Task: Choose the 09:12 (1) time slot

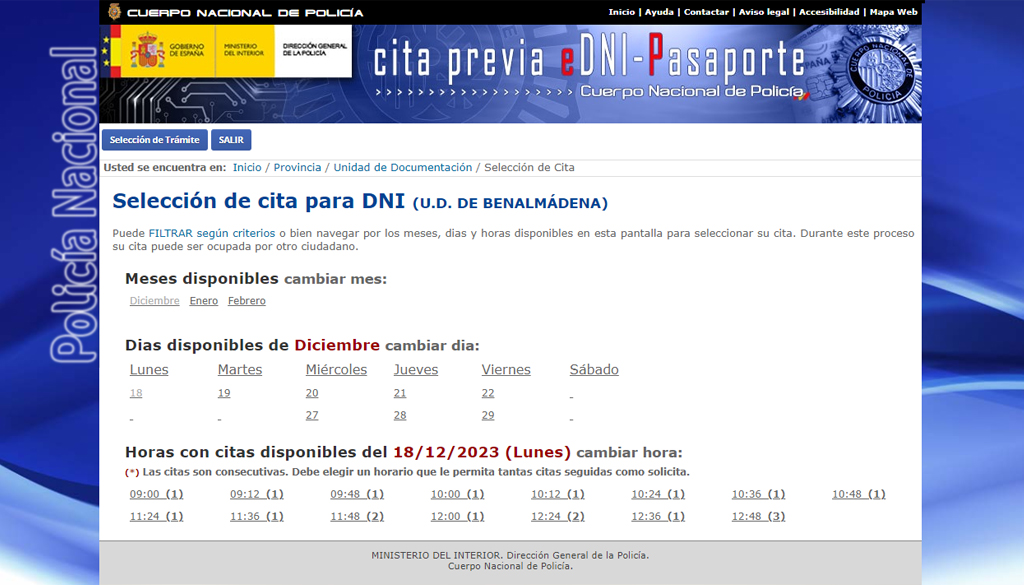Action: point(257,494)
